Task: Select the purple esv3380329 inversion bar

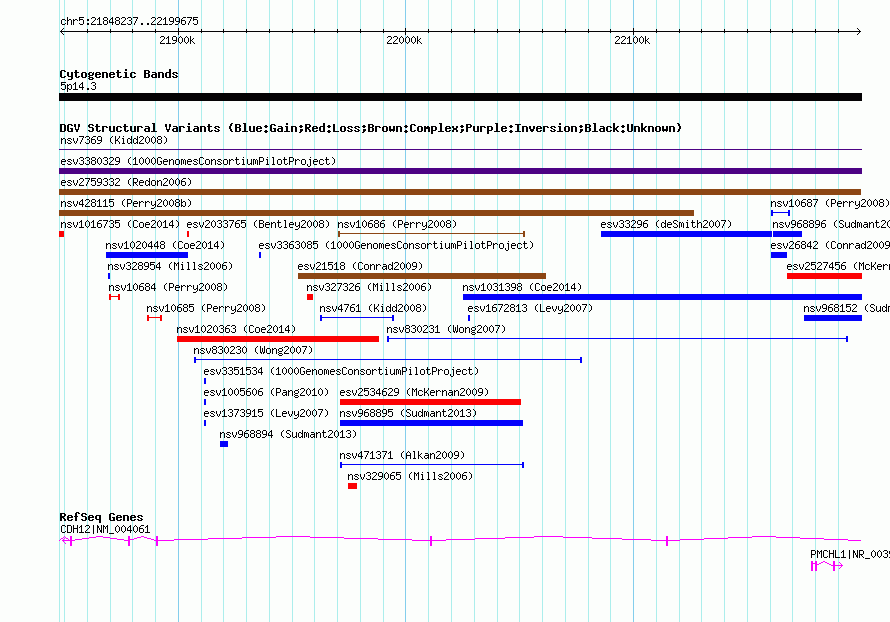Action: tap(460, 171)
